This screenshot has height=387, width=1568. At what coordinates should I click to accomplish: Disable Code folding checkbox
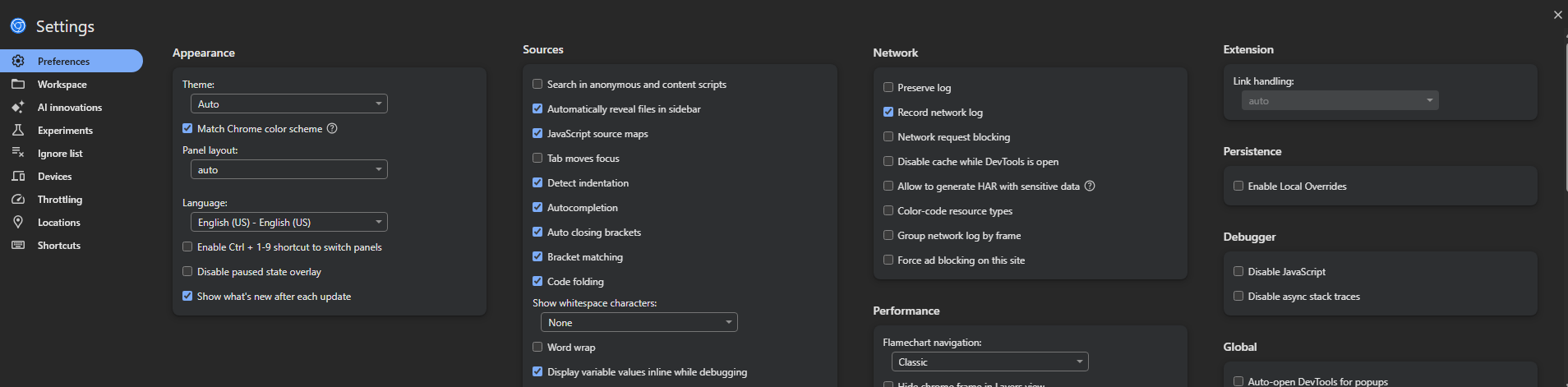click(x=537, y=281)
